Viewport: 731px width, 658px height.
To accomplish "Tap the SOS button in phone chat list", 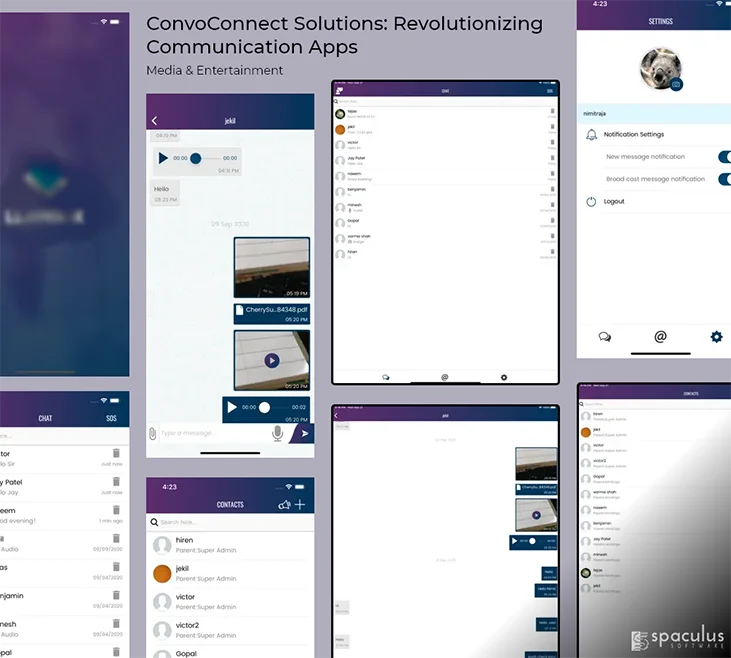I will [x=111, y=418].
